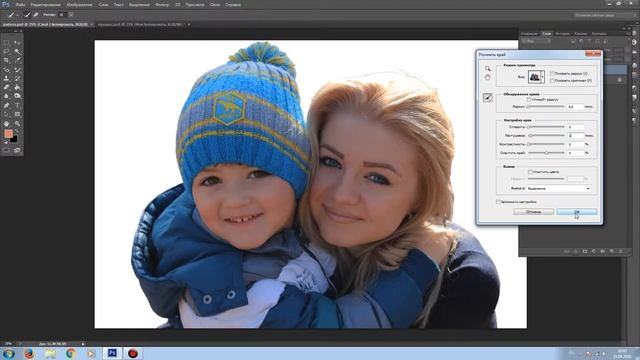Open the View mode thumbnail dropdown
The width and height of the screenshot is (640, 360).
click(536, 77)
